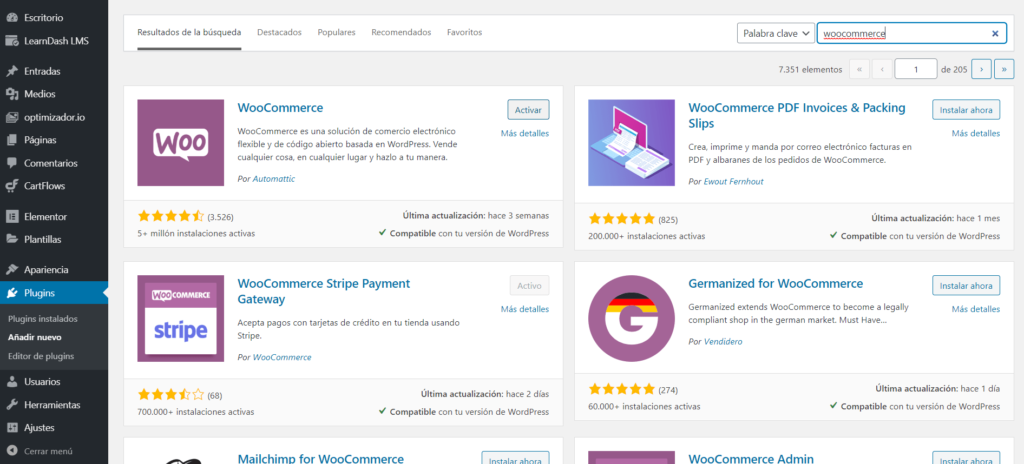Screen dimensions: 1024x464
Task: Click '5+ millón instalaciones activas' text
Action: pyautogui.click(x=196, y=233)
